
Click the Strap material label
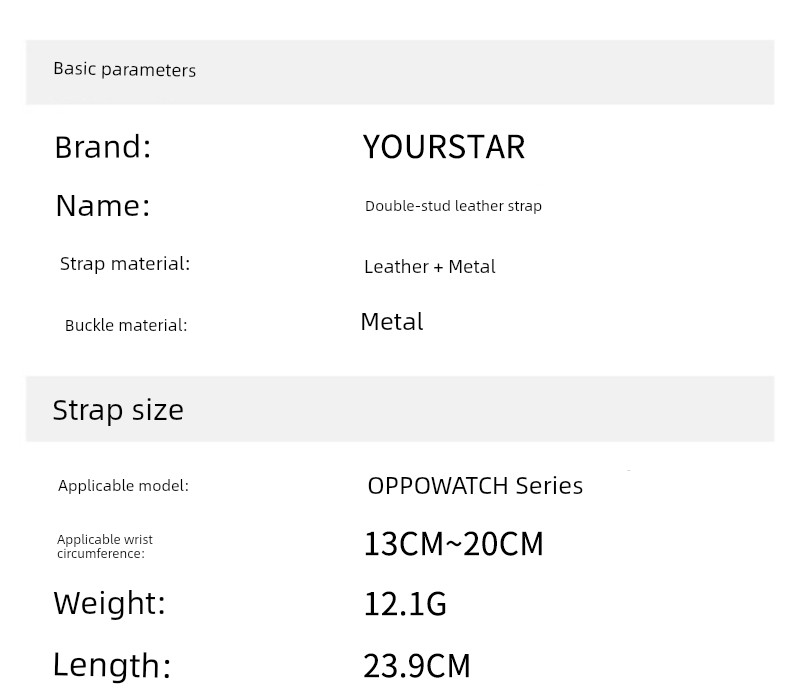pyautogui.click(x=124, y=264)
